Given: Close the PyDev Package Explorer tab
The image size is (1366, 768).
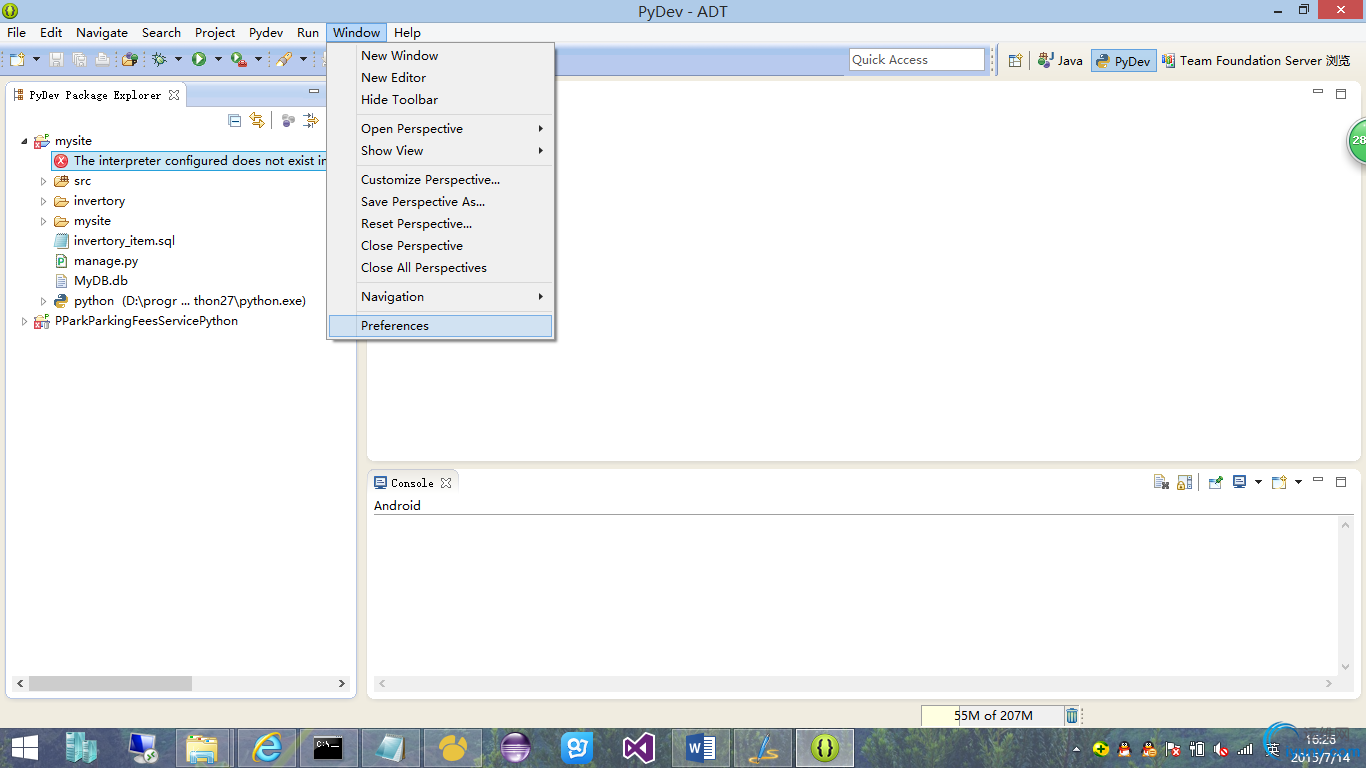Looking at the screenshot, I should pos(174,95).
